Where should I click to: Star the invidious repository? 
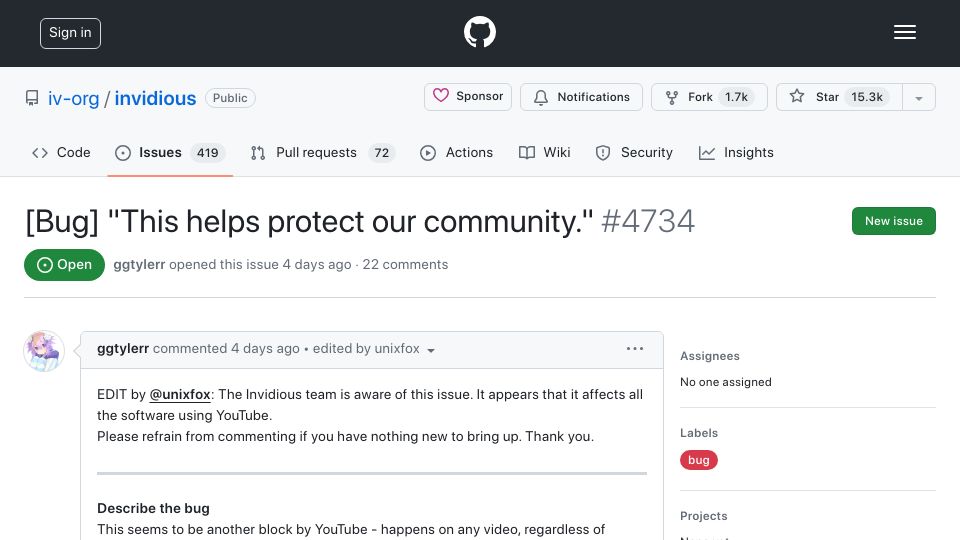click(x=839, y=97)
